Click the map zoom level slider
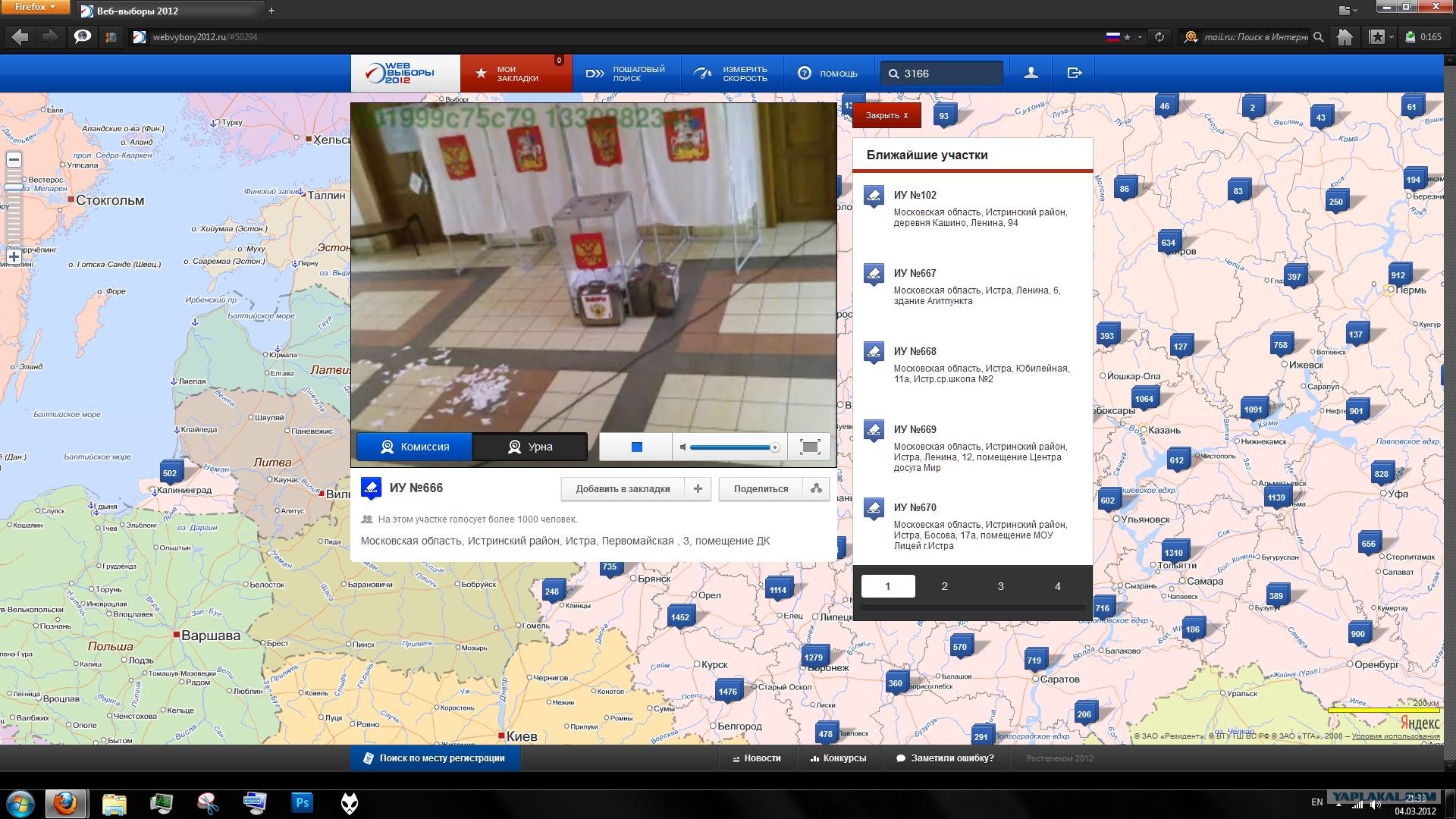Image resolution: width=1456 pixels, height=819 pixels. pyautogui.click(x=14, y=187)
